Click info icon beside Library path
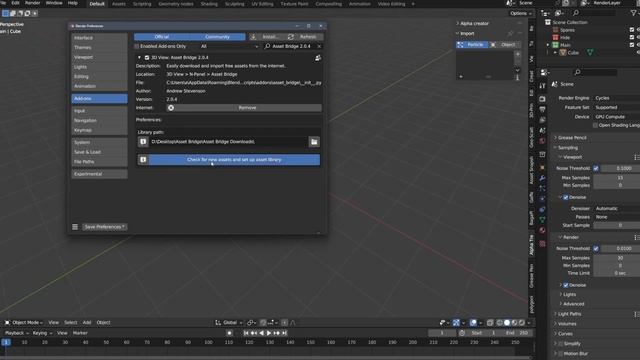Screen dimensions: 640x360 point(143,142)
